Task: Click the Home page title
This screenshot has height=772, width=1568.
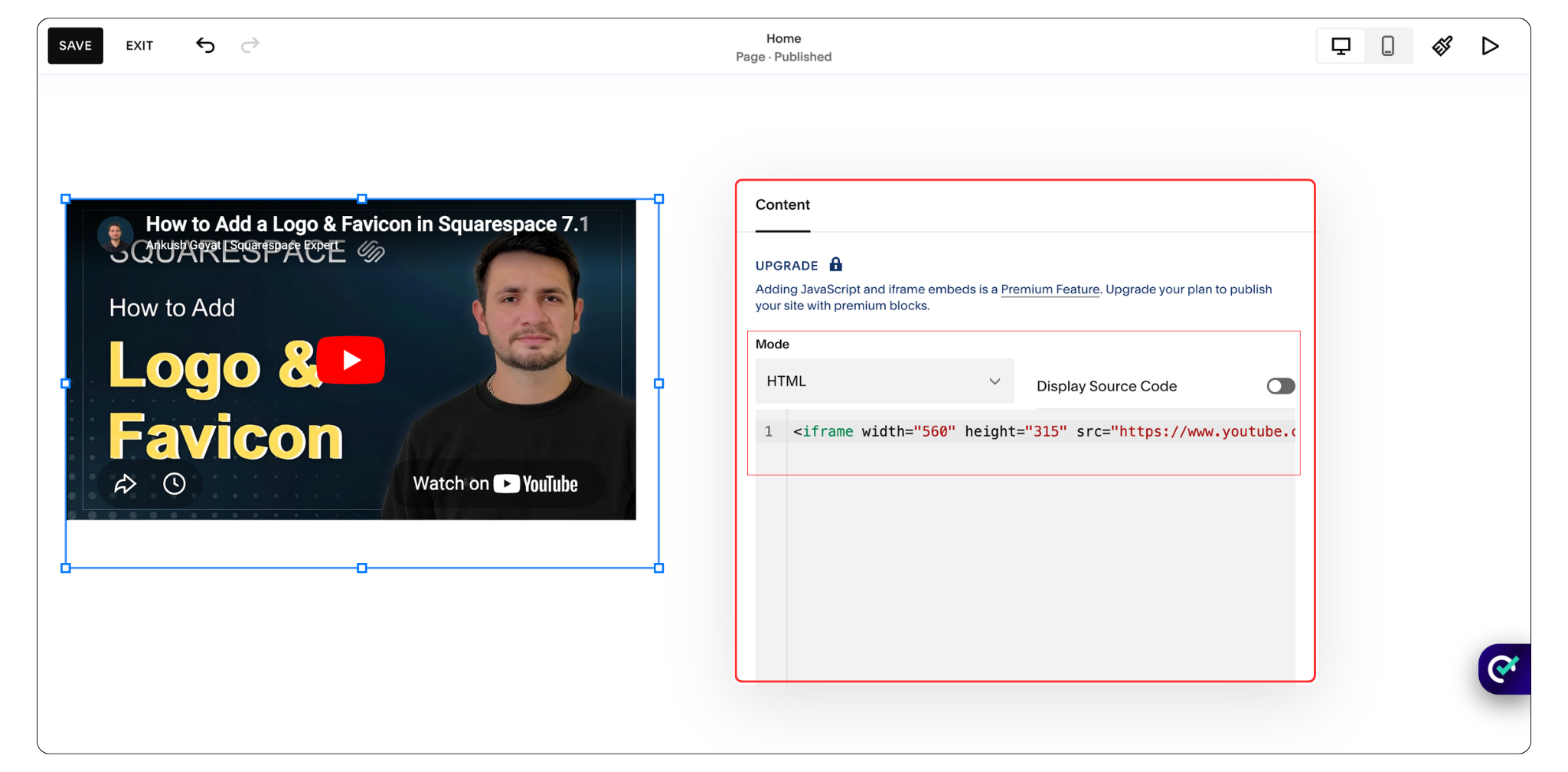Action: coord(783,38)
